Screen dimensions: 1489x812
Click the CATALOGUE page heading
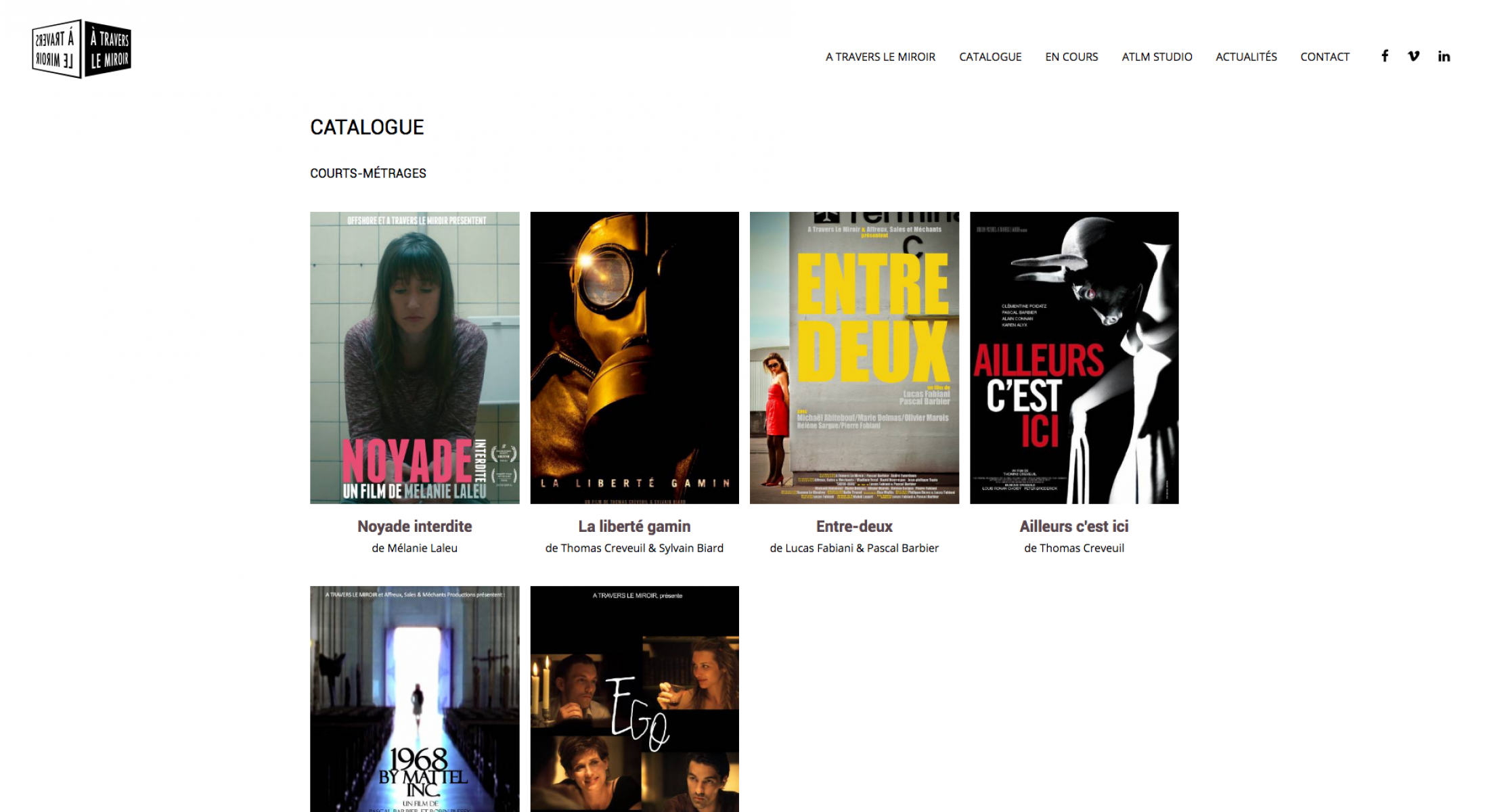point(367,127)
